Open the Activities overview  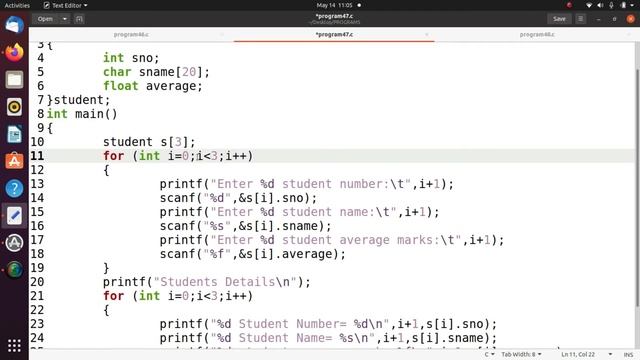click(x=17, y=5)
